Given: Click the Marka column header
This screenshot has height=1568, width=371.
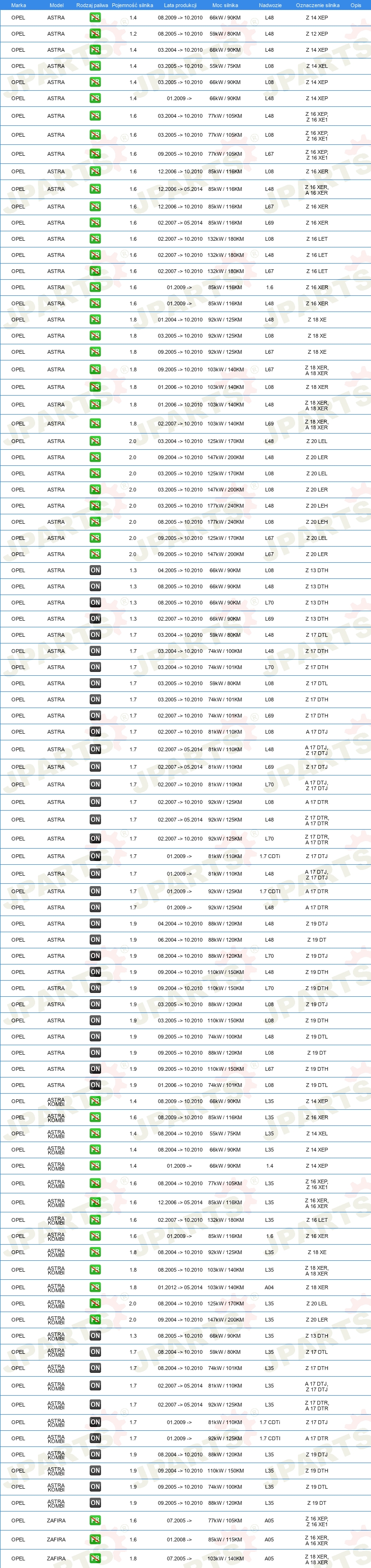Looking at the screenshot, I should (19, 6).
